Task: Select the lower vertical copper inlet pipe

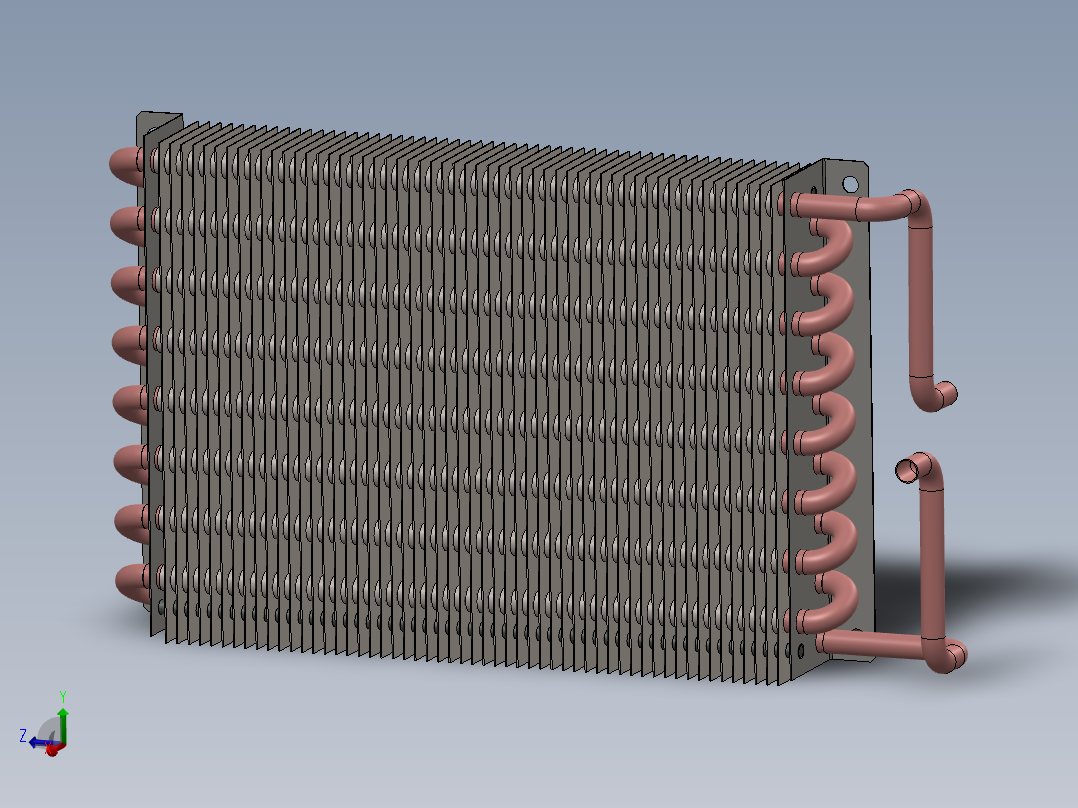Action: pyautogui.click(x=932, y=563)
